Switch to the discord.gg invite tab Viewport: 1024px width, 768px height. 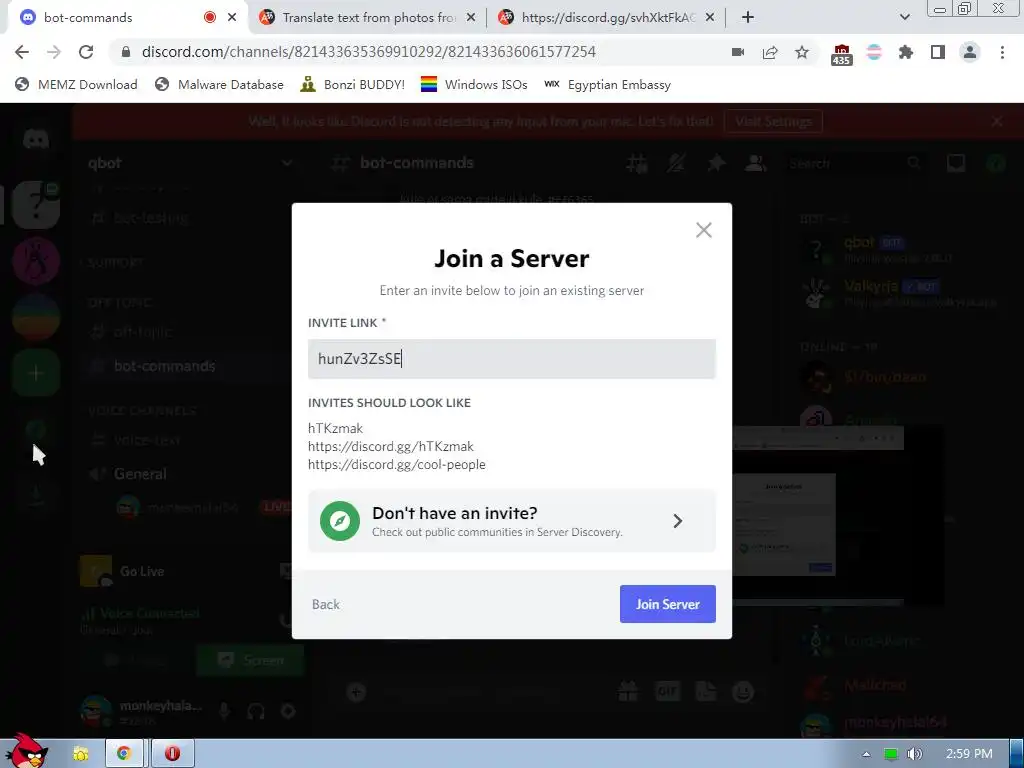[x=609, y=18]
